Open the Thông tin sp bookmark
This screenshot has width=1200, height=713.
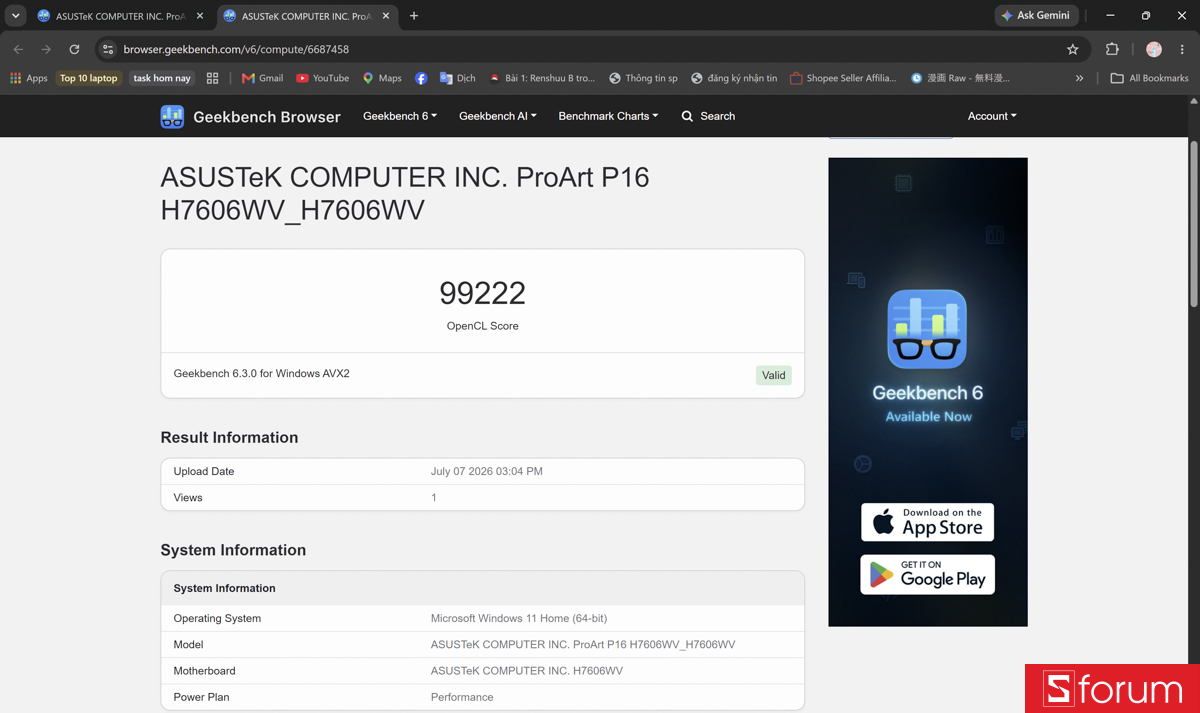pyautogui.click(x=644, y=78)
